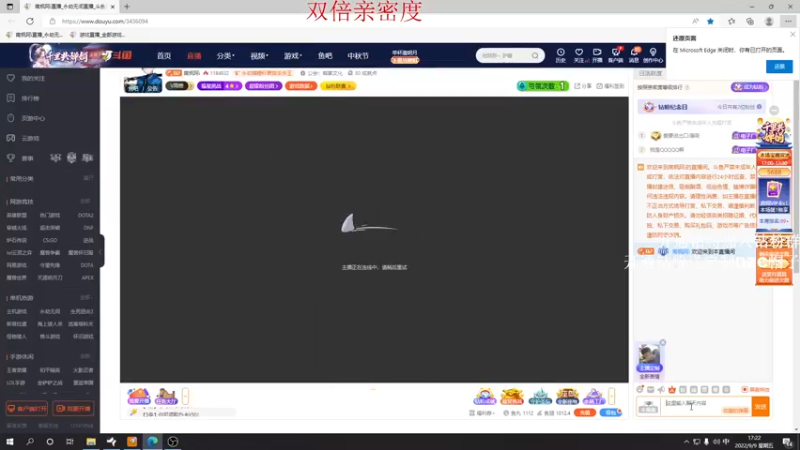Open the 鱼吧 tab in navigation
This screenshot has height=450, width=800.
[x=325, y=56]
